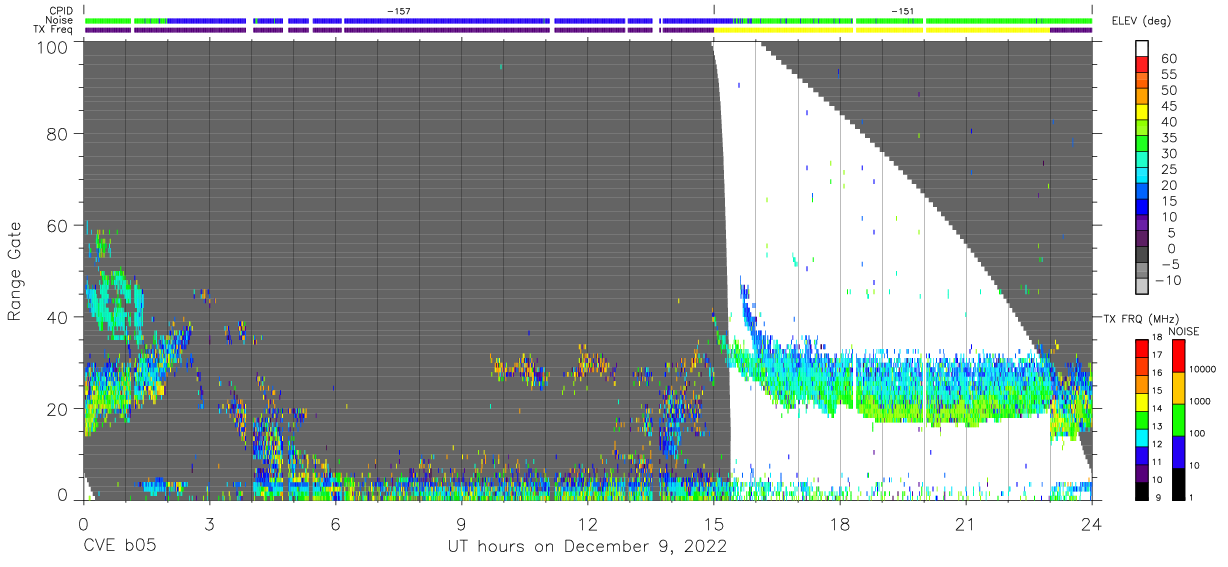Click the x-axis tick label '12'
Screen dimensions: 1228x567
pyautogui.click(x=587, y=524)
